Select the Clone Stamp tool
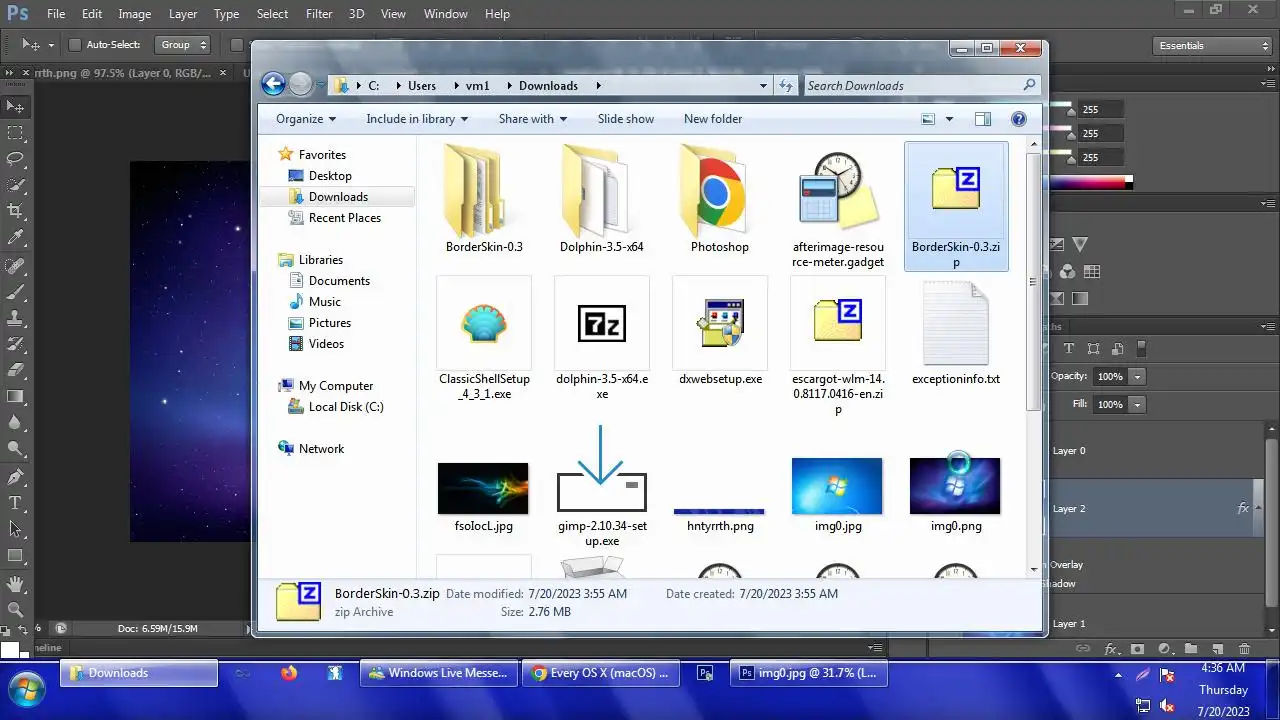The height and width of the screenshot is (720, 1280). click(x=15, y=318)
